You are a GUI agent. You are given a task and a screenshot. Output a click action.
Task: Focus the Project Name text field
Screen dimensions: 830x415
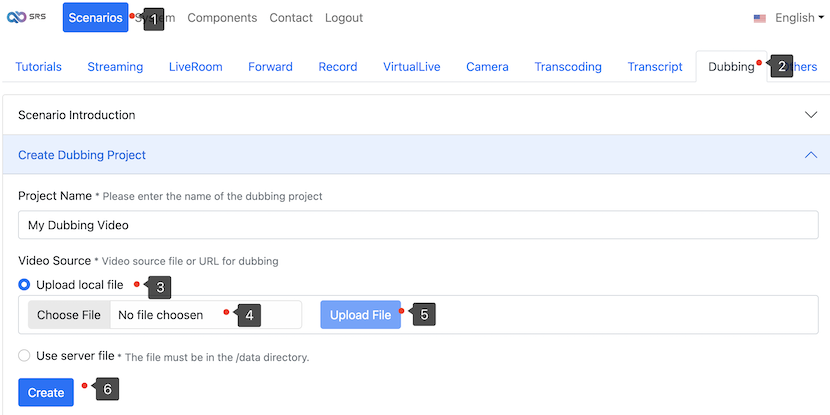click(x=418, y=225)
